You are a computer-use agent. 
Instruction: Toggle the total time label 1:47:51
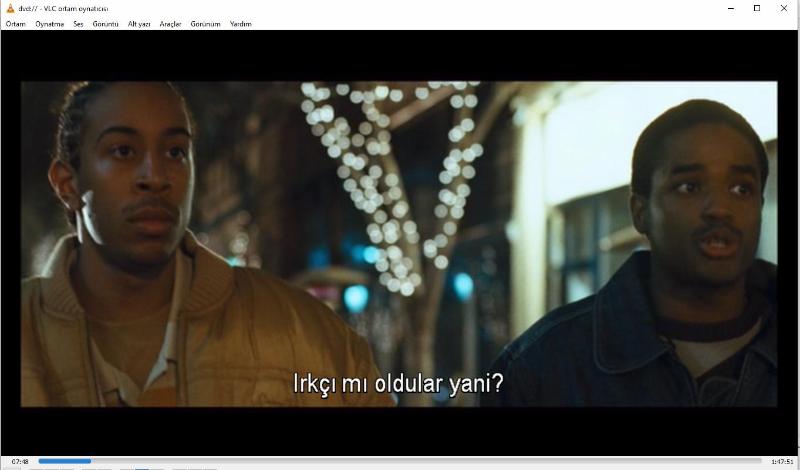coord(782,461)
